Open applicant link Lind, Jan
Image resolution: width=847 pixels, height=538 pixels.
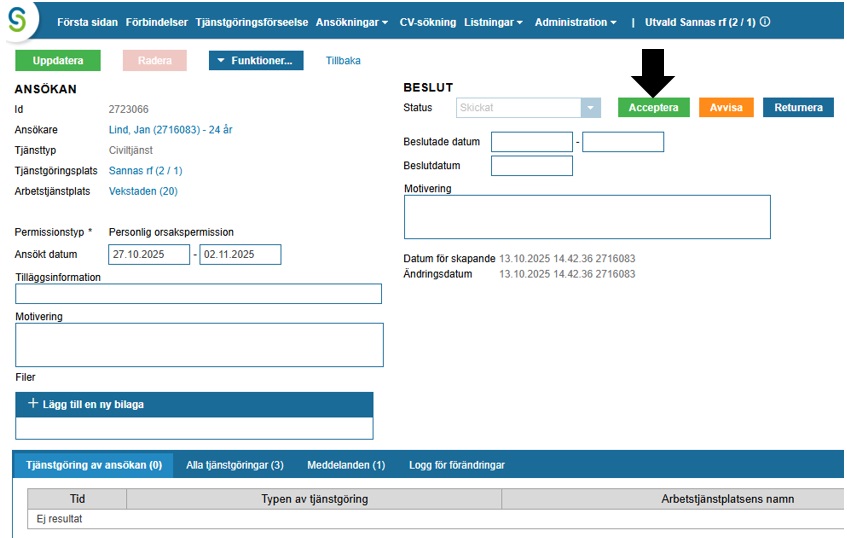tap(170, 130)
